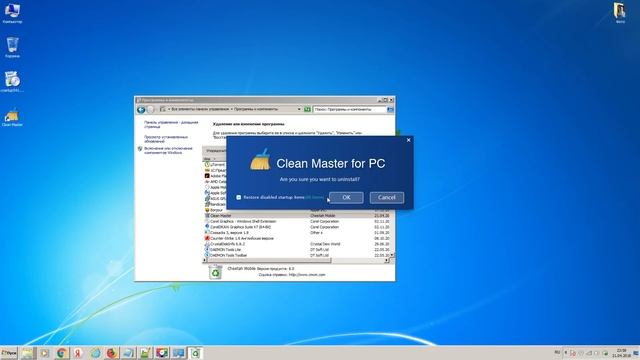Viewport: 640px width, 360px height.
Task: Open the view installed updates link
Action: (x=166, y=139)
